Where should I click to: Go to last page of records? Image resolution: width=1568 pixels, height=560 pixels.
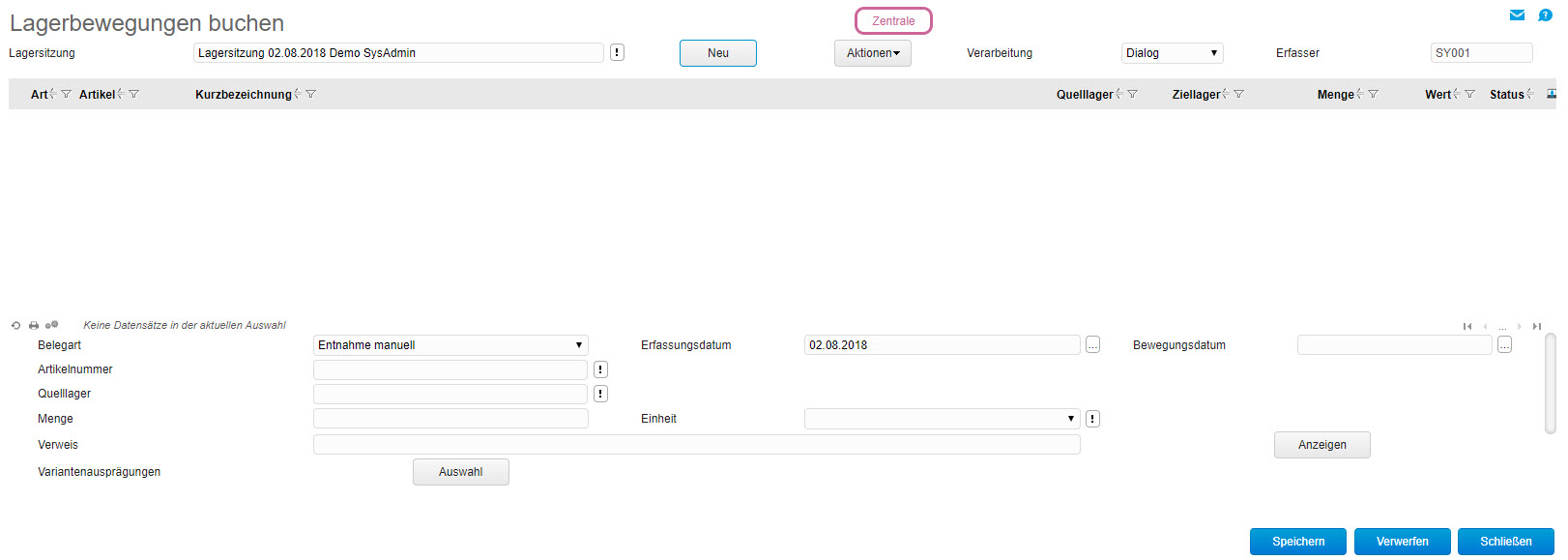click(x=1537, y=327)
